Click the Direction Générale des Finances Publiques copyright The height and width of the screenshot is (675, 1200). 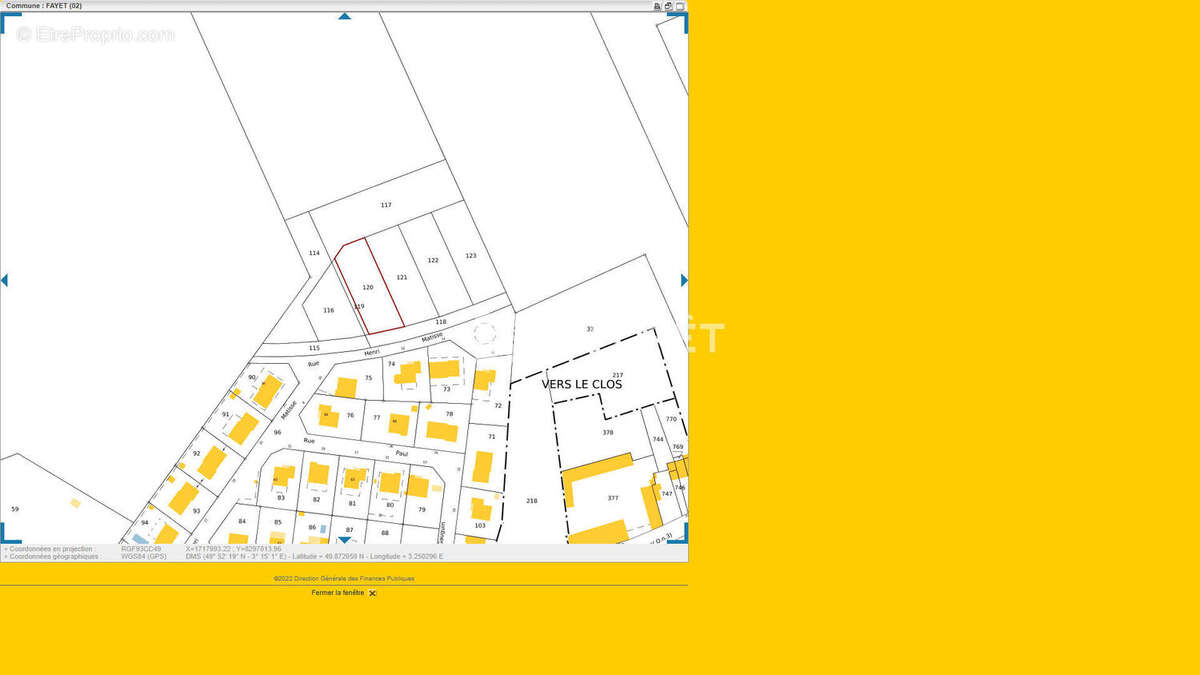(344, 578)
